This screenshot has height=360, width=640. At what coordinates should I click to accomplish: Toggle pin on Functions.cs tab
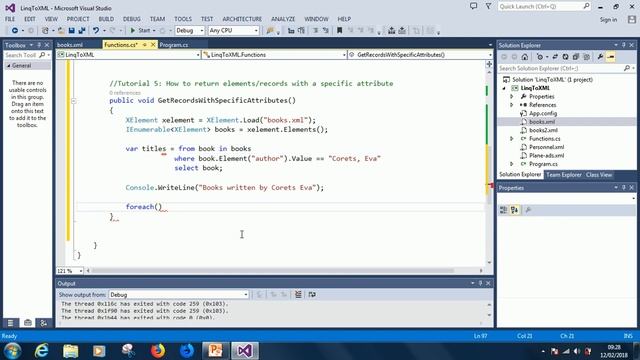click(145, 45)
